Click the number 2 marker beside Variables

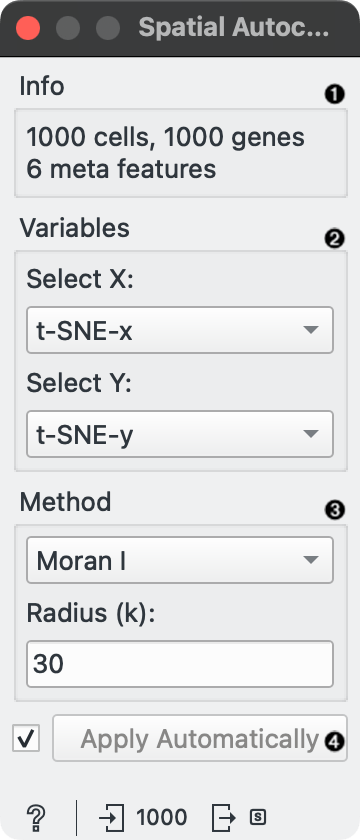(x=335, y=238)
